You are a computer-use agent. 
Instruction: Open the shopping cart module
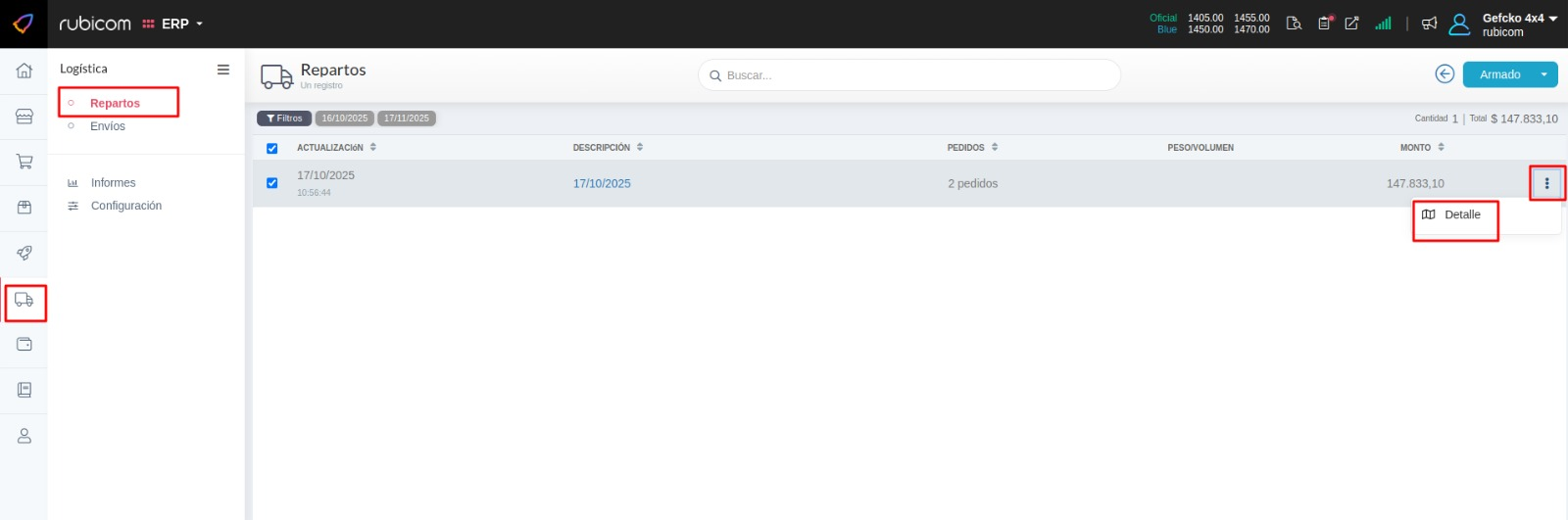coord(24,162)
